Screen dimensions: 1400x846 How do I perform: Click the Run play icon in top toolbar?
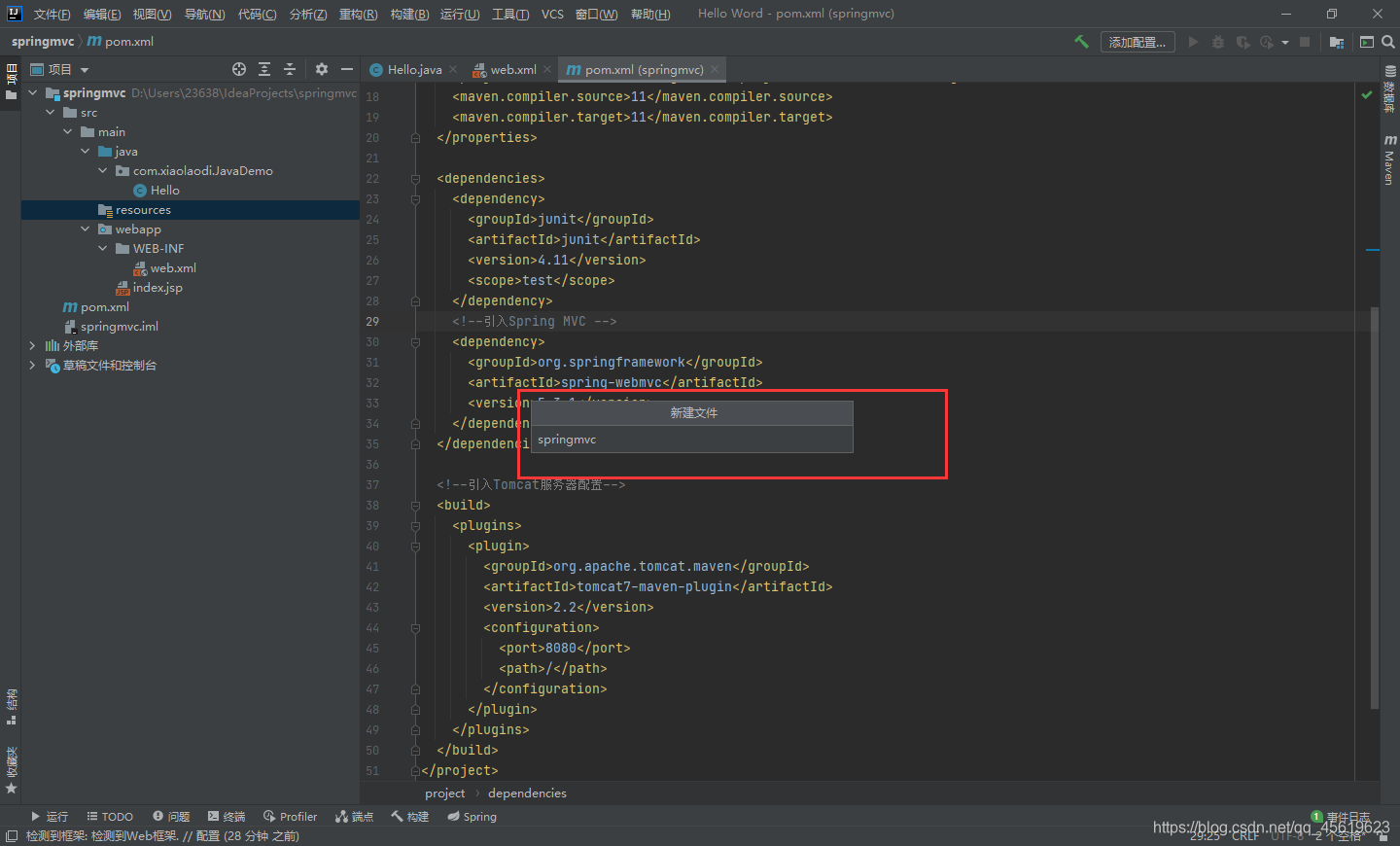click(x=1193, y=42)
